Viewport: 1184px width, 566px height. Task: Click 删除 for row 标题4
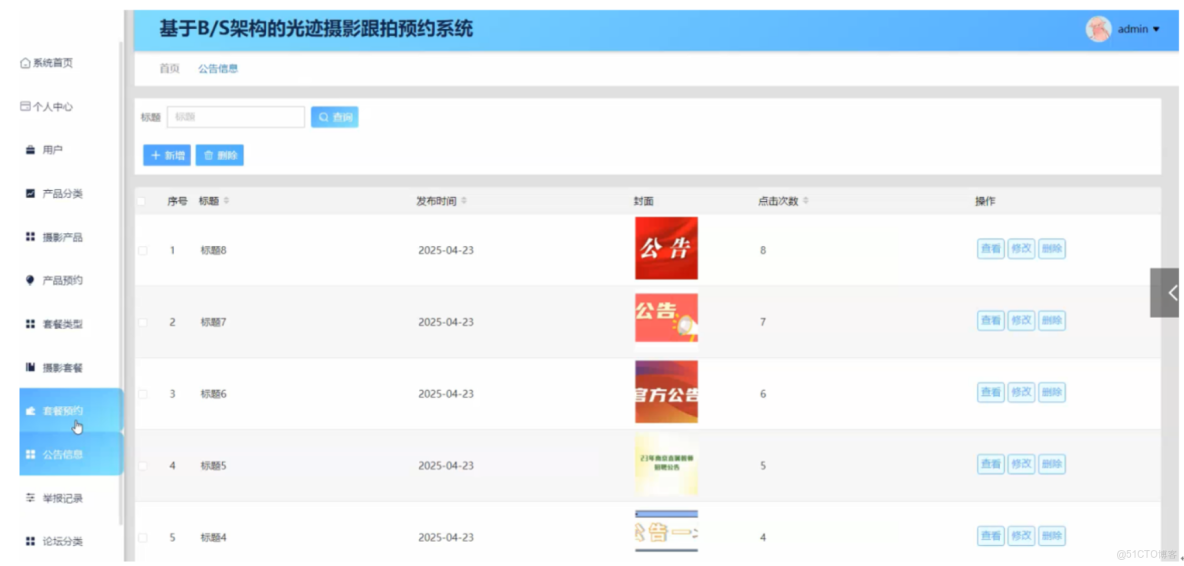click(x=1052, y=536)
